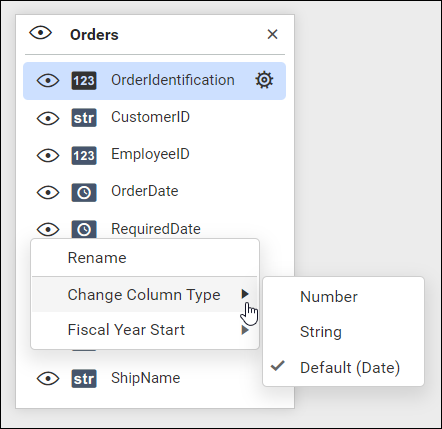Hide the CustomerID column

coord(48,118)
